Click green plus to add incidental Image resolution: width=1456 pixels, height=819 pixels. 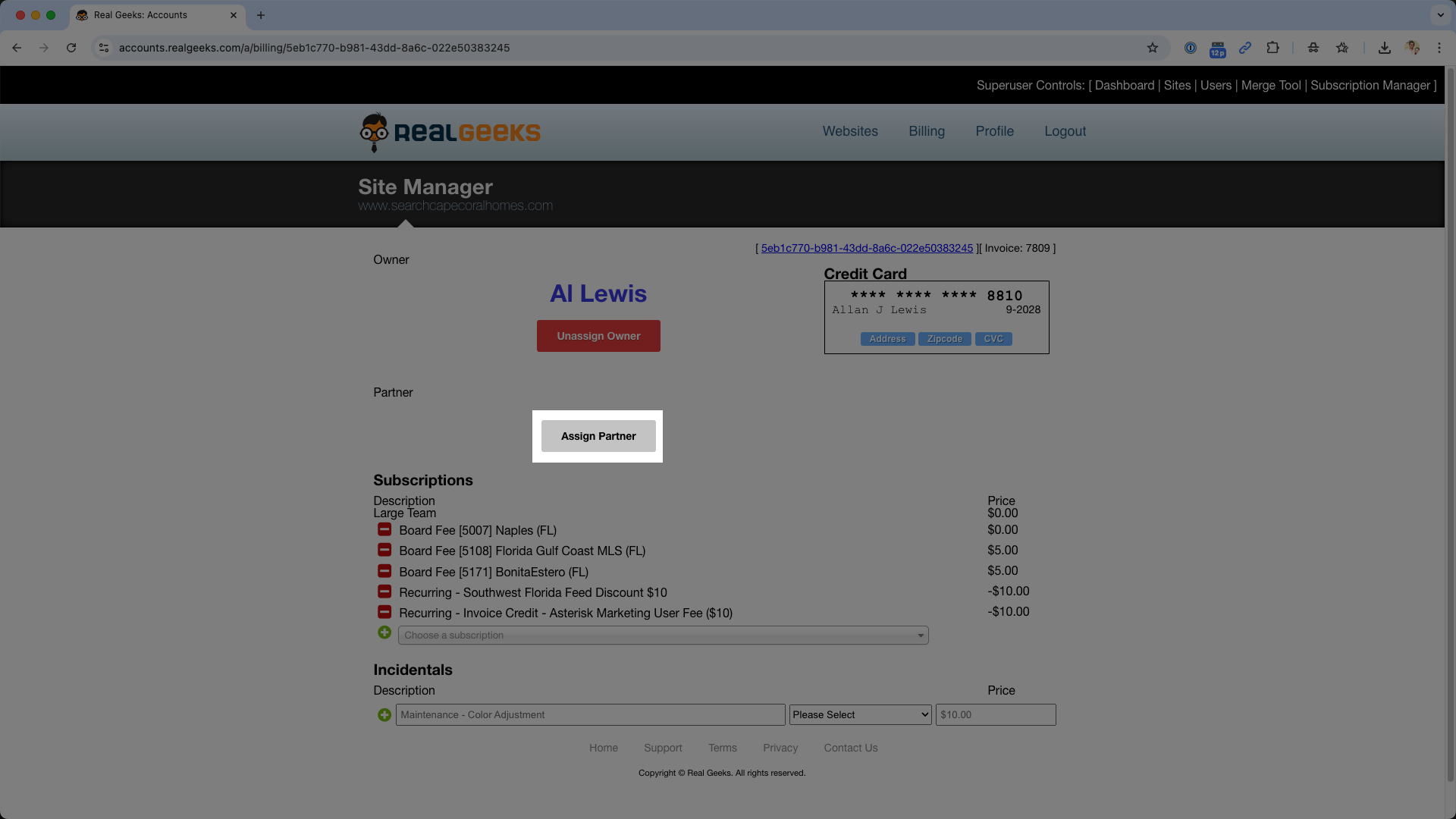coord(384,714)
